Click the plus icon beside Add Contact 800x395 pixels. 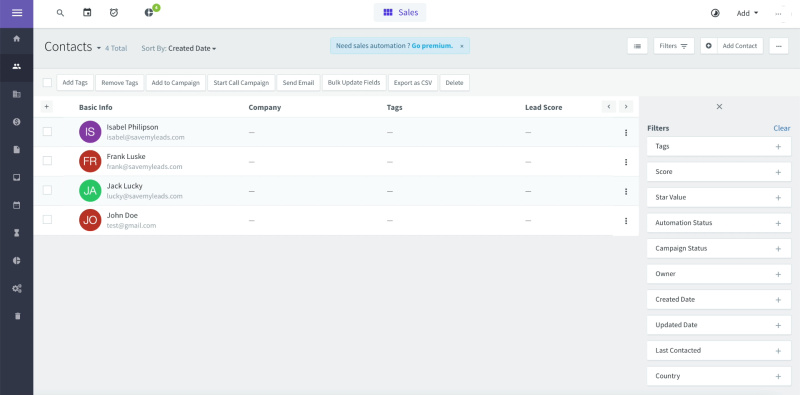(709, 46)
